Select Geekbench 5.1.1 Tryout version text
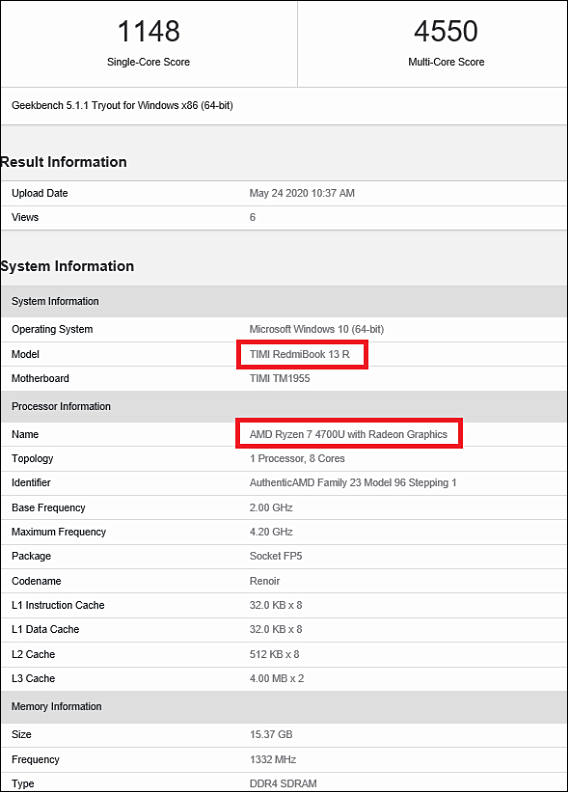This screenshot has width=568, height=792. click(x=122, y=106)
